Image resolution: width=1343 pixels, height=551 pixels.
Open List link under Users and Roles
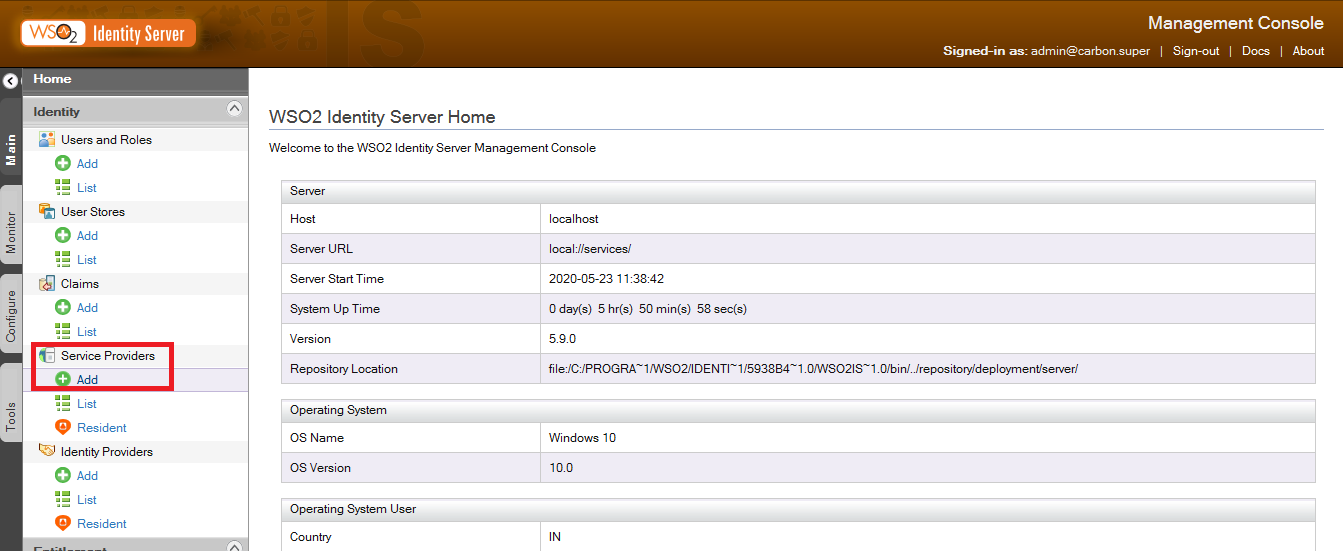[87, 188]
